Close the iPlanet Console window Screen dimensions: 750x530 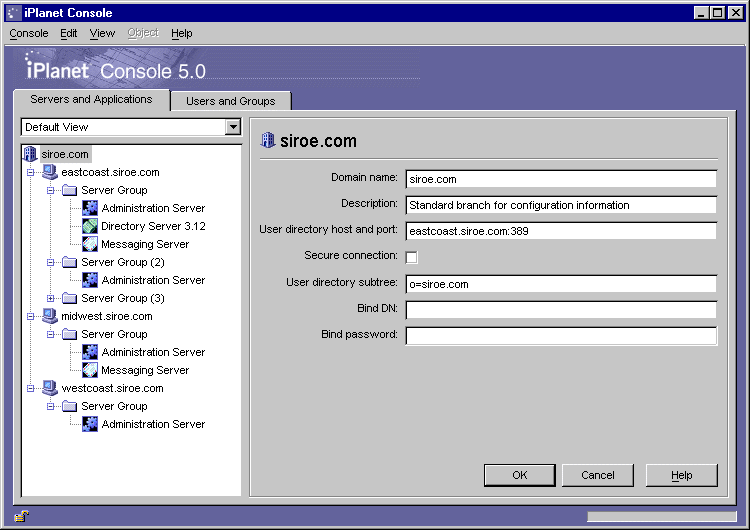click(x=736, y=13)
